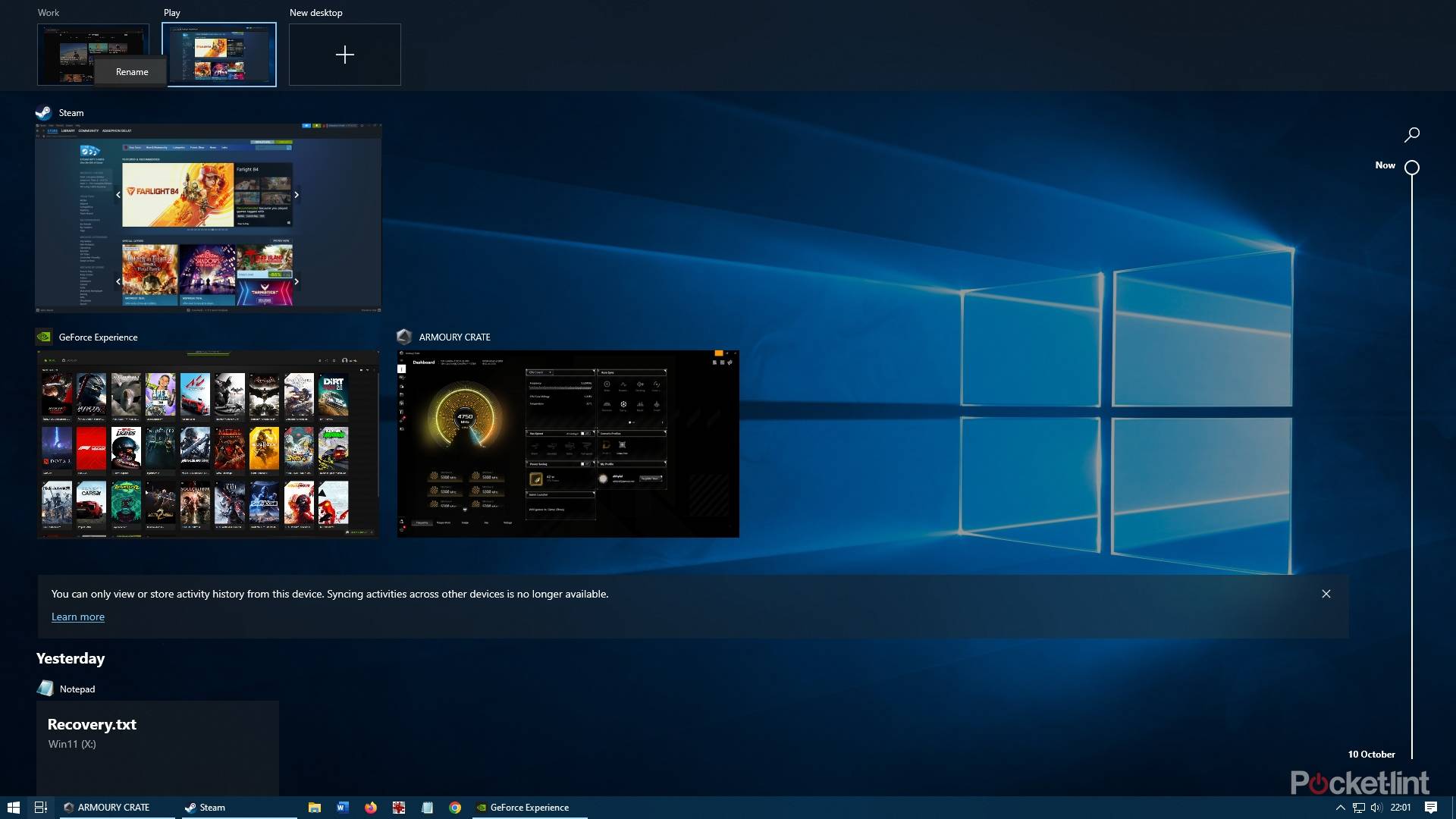Viewport: 1456px width, 819px height.
Task: Open File Explorer from the taskbar
Action: point(314,807)
